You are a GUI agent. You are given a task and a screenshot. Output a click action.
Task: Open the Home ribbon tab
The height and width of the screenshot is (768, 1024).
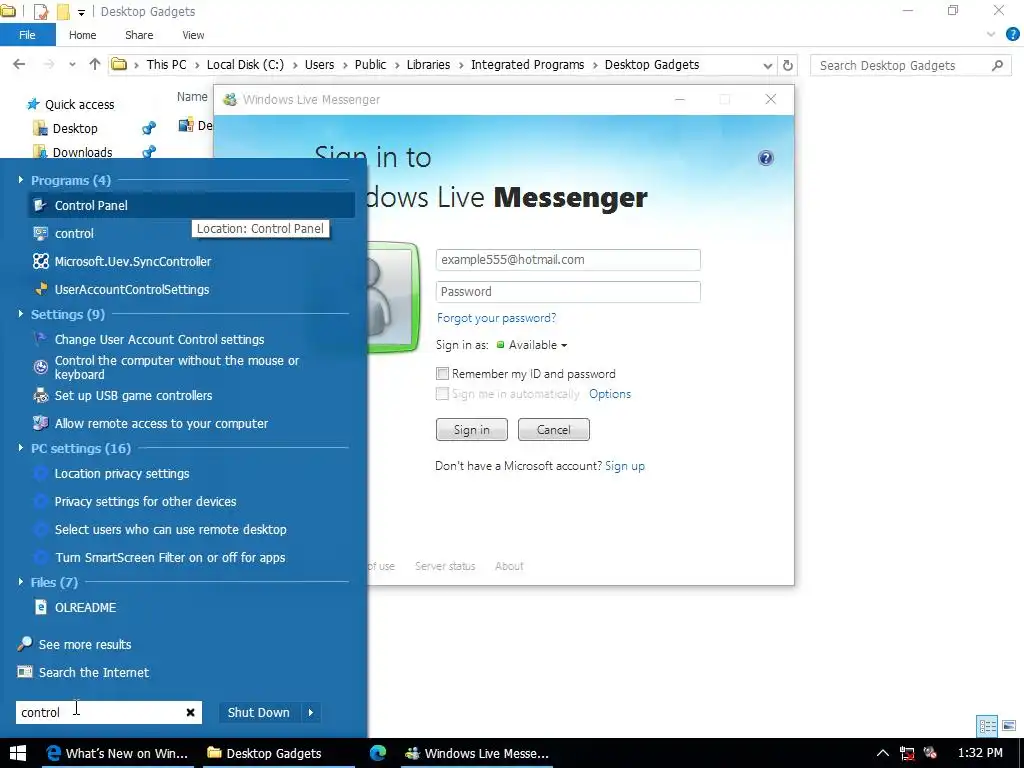[82, 35]
